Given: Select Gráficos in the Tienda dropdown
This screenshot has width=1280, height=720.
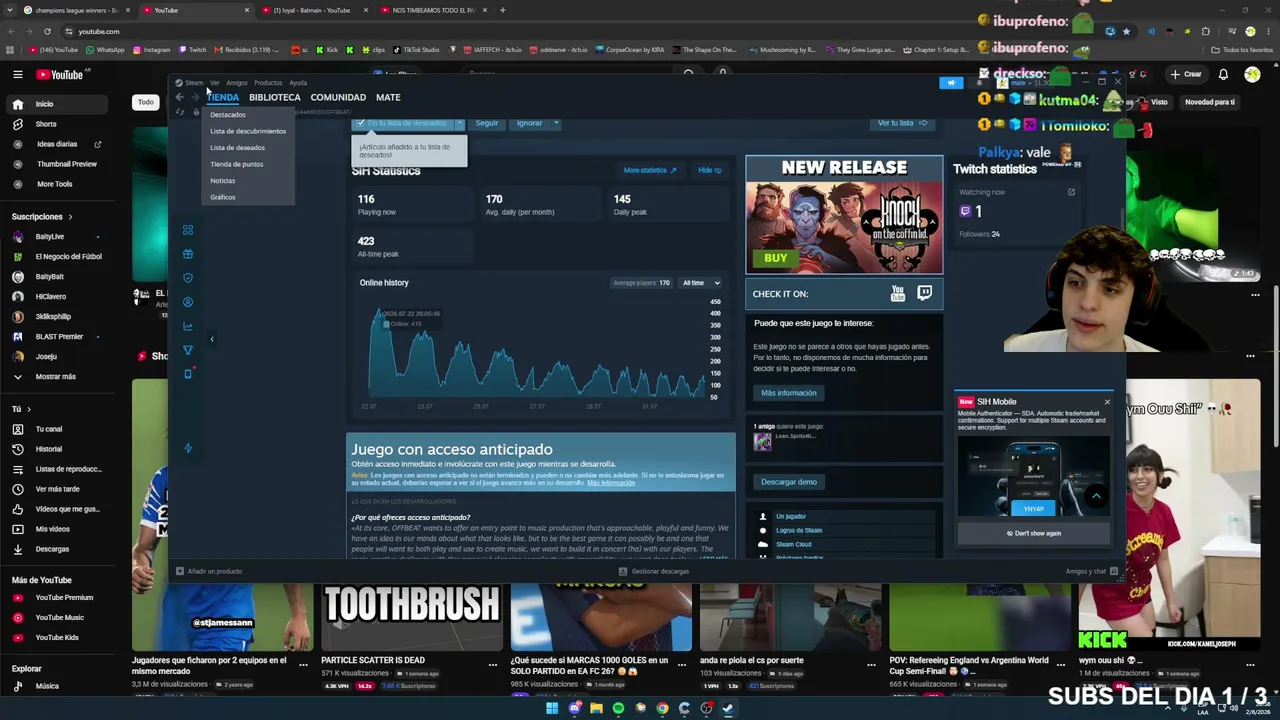Looking at the screenshot, I should 223,197.
